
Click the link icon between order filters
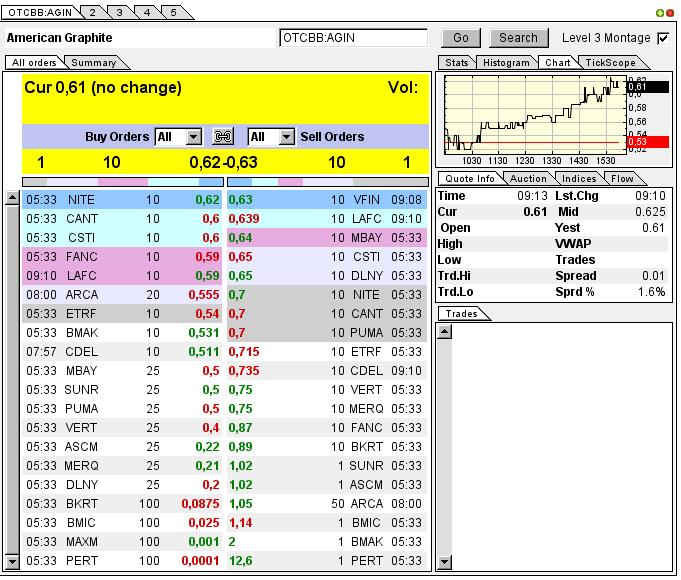click(x=224, y=137)
